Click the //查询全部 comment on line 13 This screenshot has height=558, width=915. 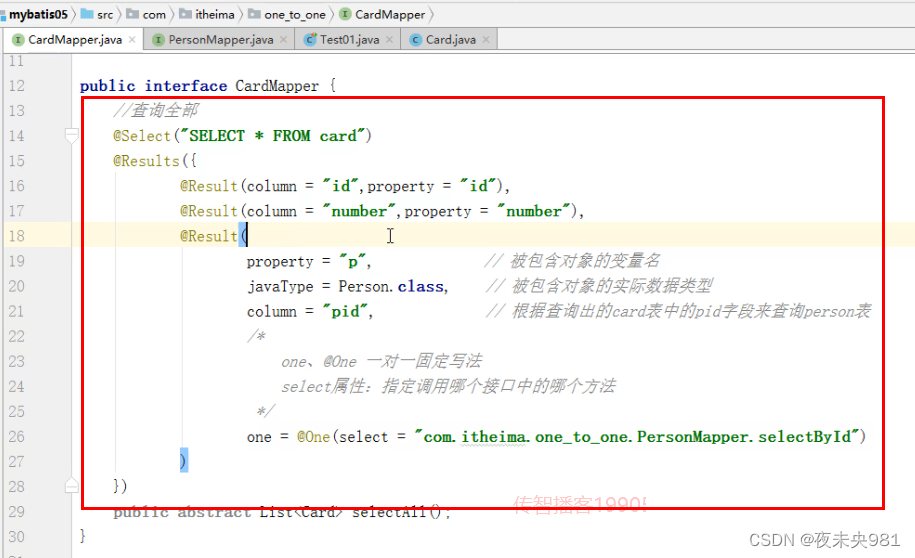pos(156,110)
